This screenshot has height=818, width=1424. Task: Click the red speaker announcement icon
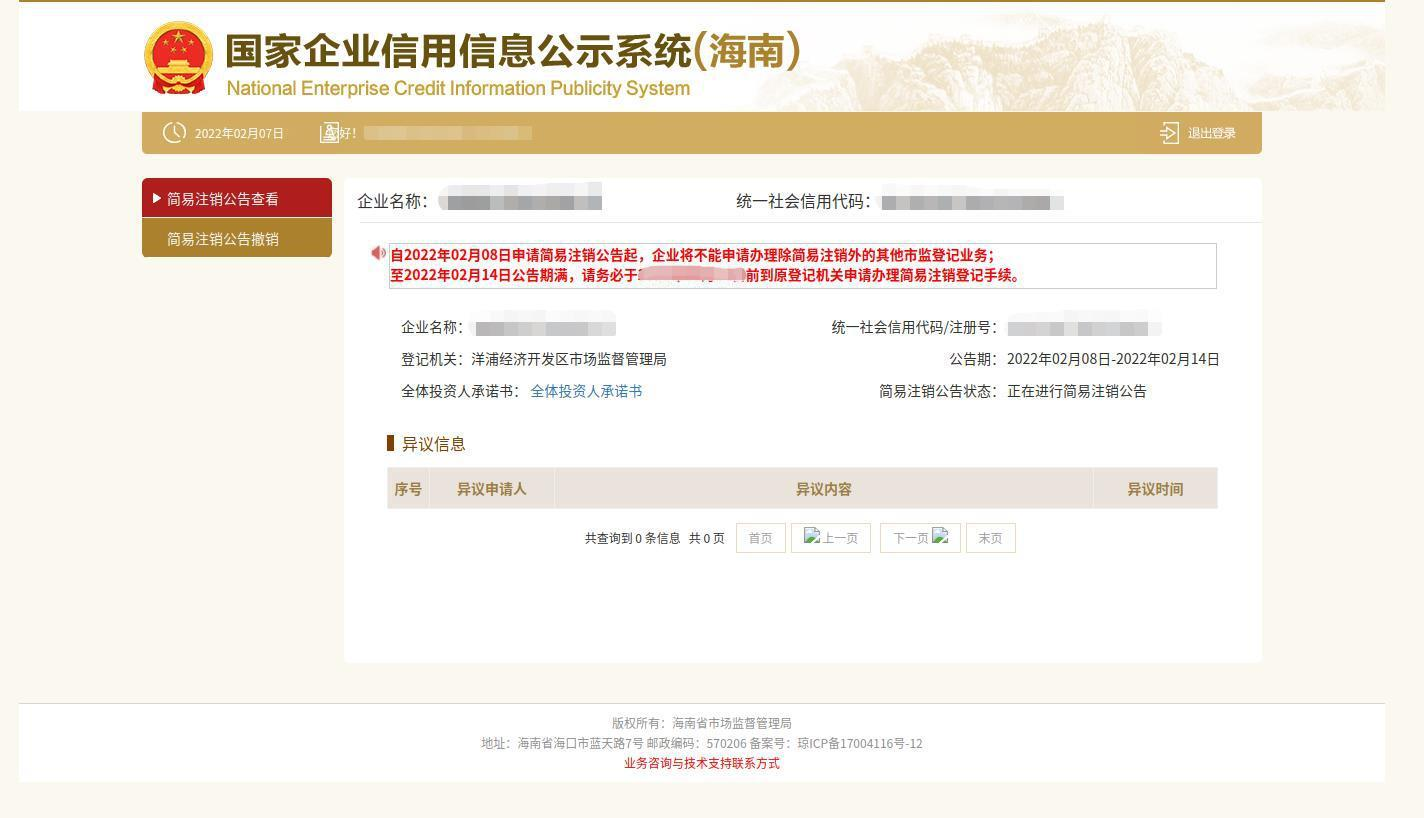(x=378, y=253)
